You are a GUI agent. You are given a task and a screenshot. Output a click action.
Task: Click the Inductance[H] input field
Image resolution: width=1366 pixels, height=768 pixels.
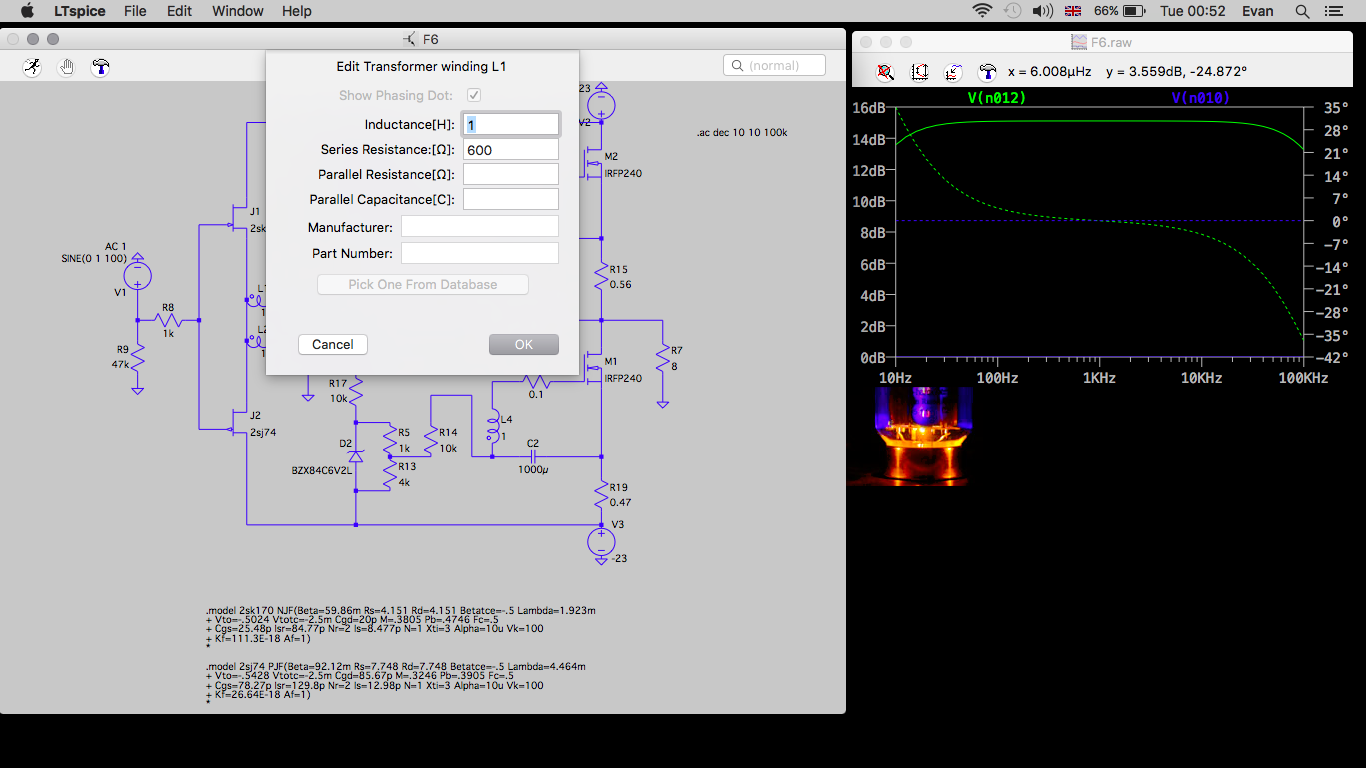pos(510,124)
